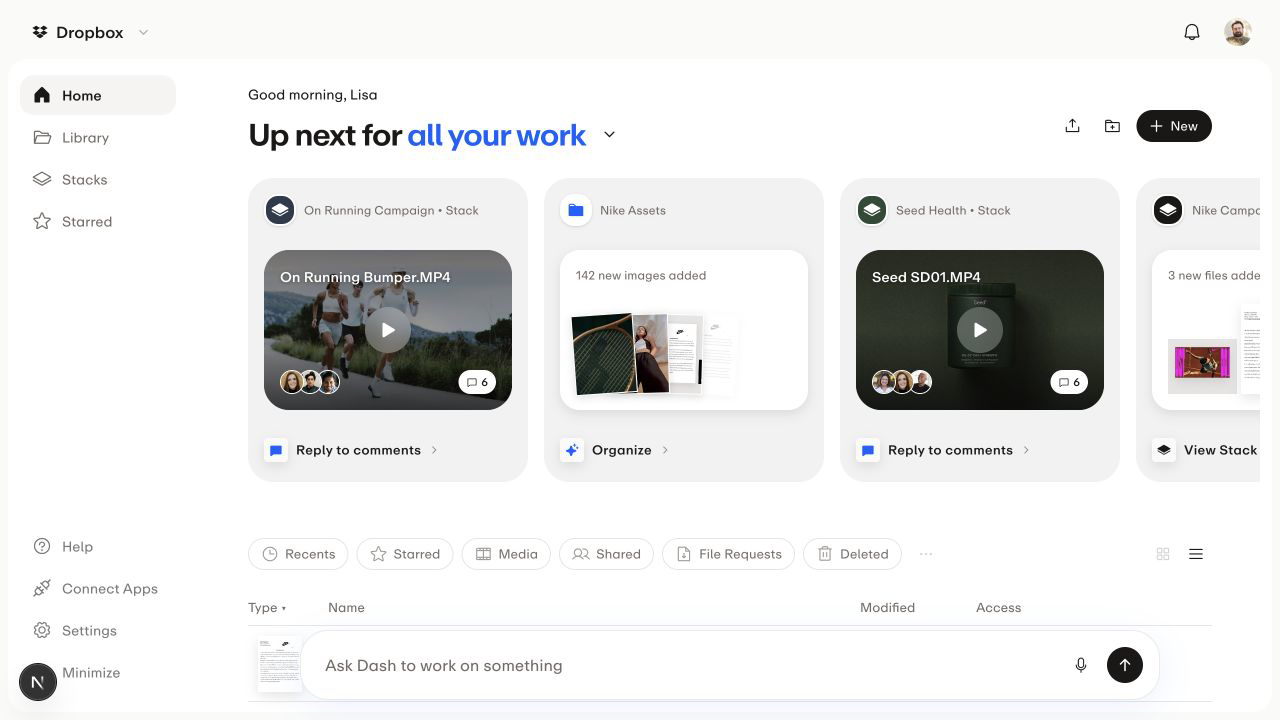Image resolution: width=1280 pixels, height=720 pixels.
Task: Click collaborator avatars on Seed SD01 video
Action: coord(902,381)
